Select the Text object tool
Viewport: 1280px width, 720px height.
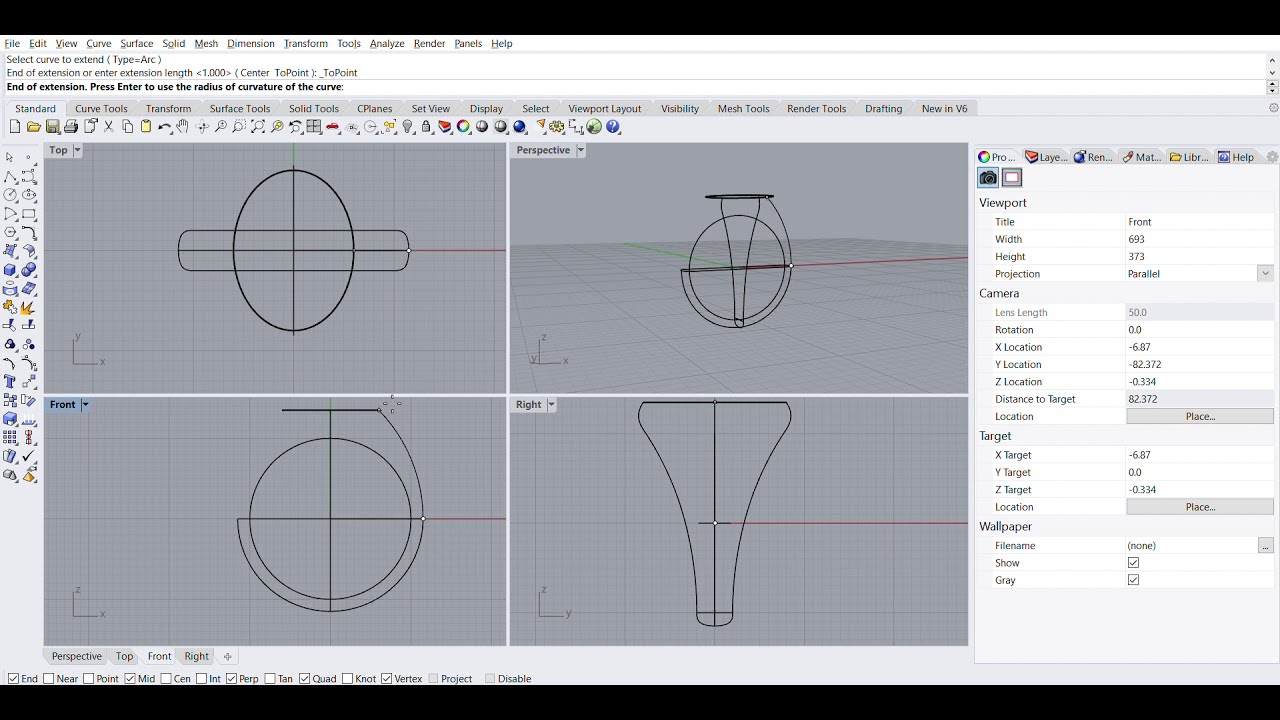(x=10, y=381)
